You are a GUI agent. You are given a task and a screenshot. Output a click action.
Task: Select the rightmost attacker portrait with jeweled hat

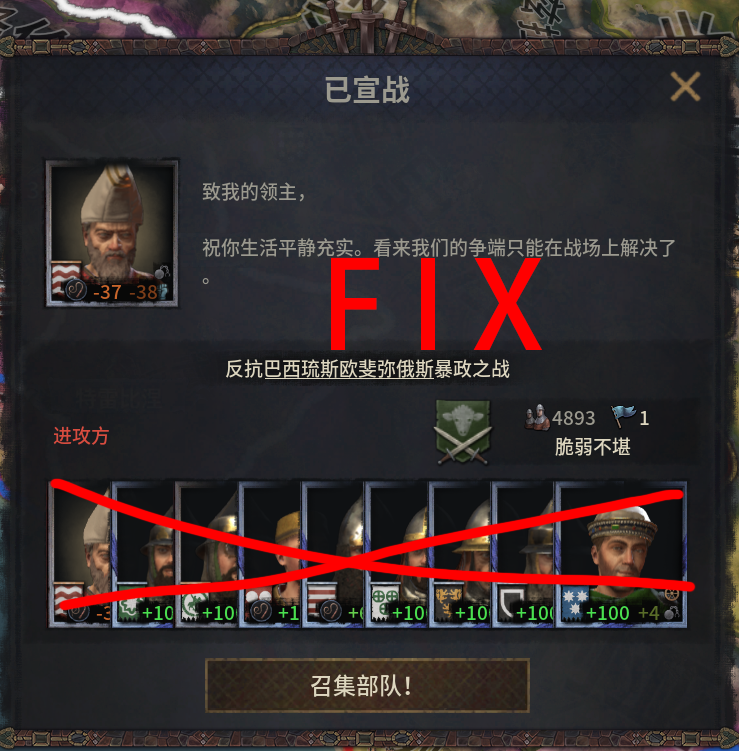pyautogui.click(x=620, y=554)
